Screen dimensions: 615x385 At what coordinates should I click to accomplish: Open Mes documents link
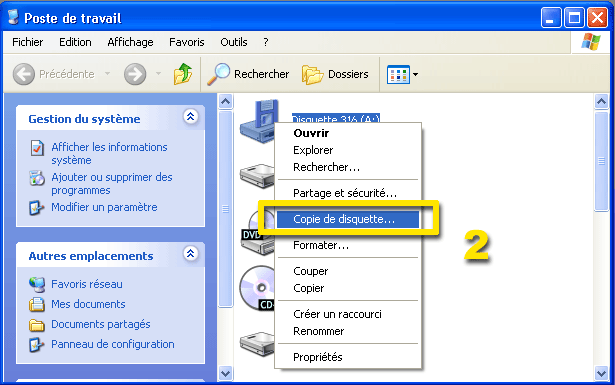point(88,304)
